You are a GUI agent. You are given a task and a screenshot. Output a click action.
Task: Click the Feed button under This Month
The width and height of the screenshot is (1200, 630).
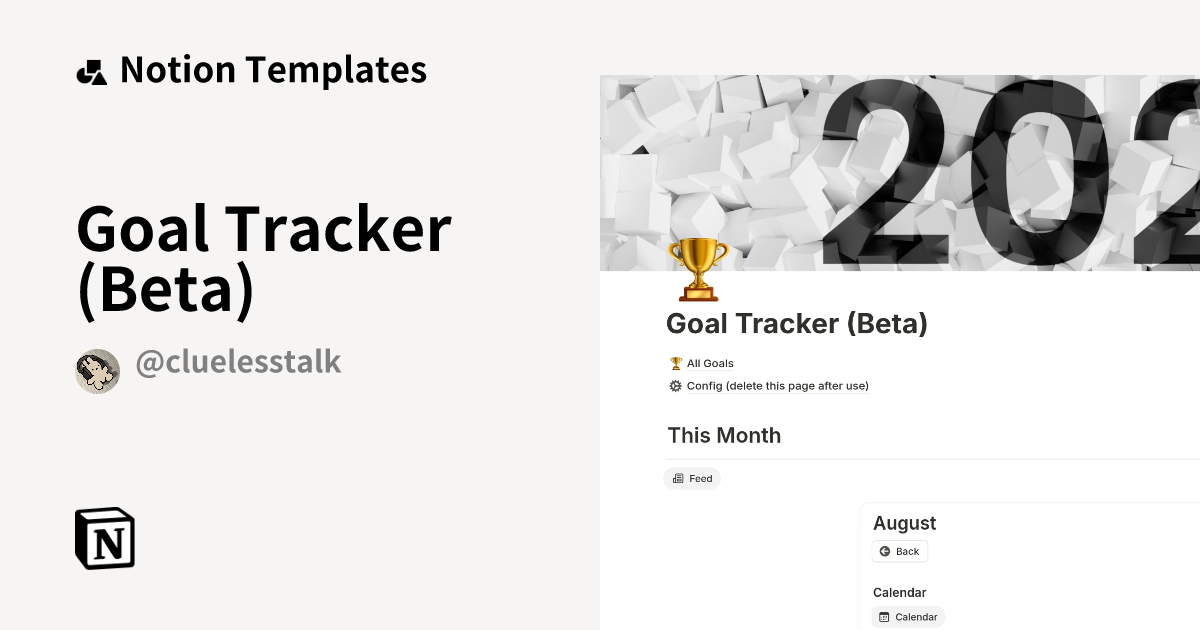pyautogui.click(x=692, y=478)
